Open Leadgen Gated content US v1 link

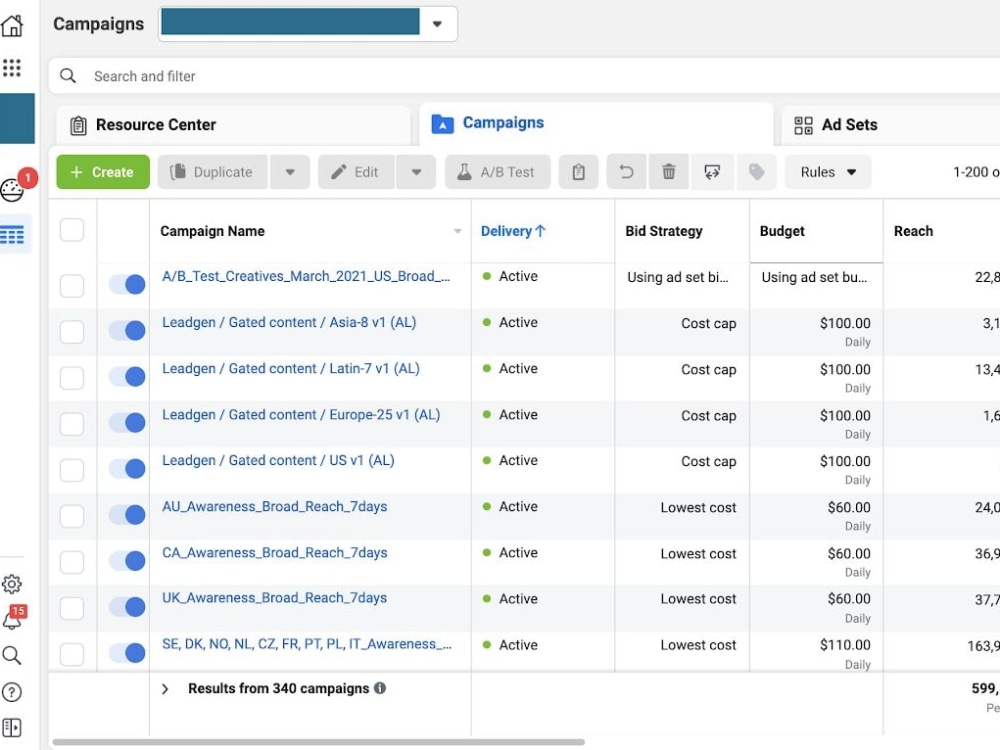tap(278, 460)
